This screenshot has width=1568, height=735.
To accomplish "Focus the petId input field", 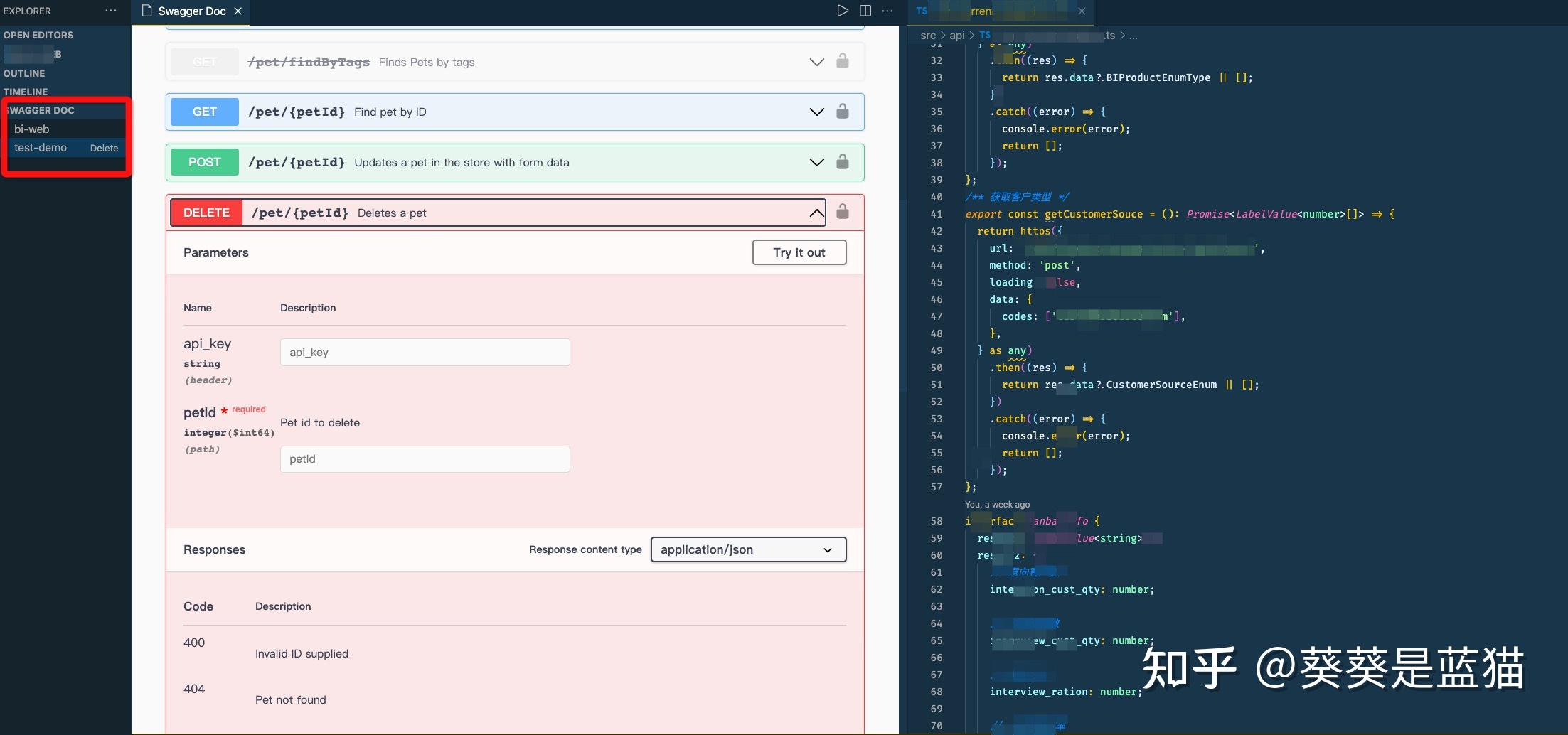I will pyautogui.click(x=425, y=459).
